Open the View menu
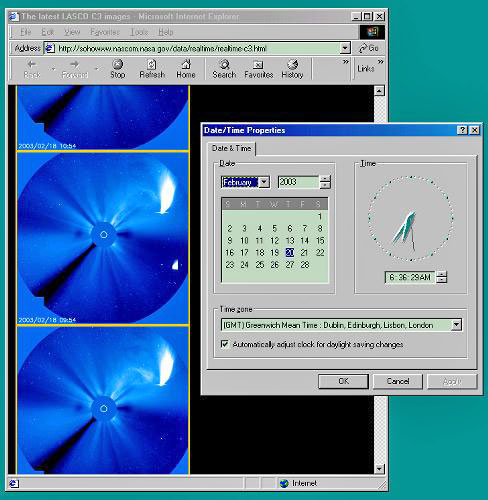This screenshot has width=488, height=500. tap(72, 32)
